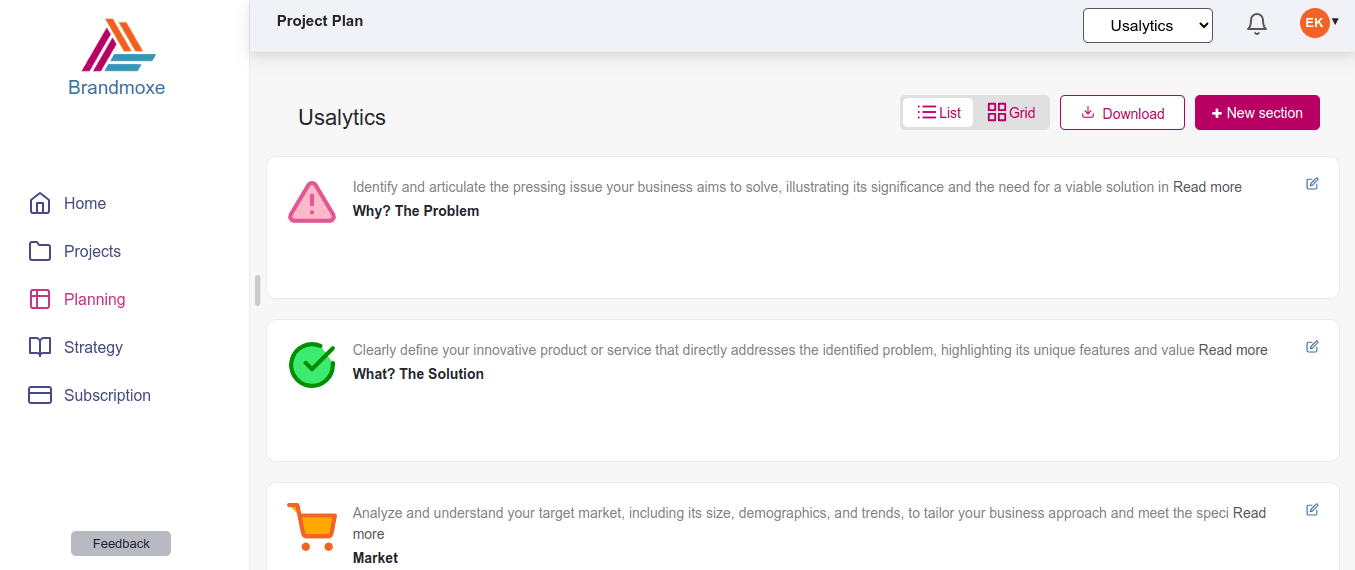Click the Feedback button
The height and width of the screenshot is (570, 1355).
click(x=121, y=544)
